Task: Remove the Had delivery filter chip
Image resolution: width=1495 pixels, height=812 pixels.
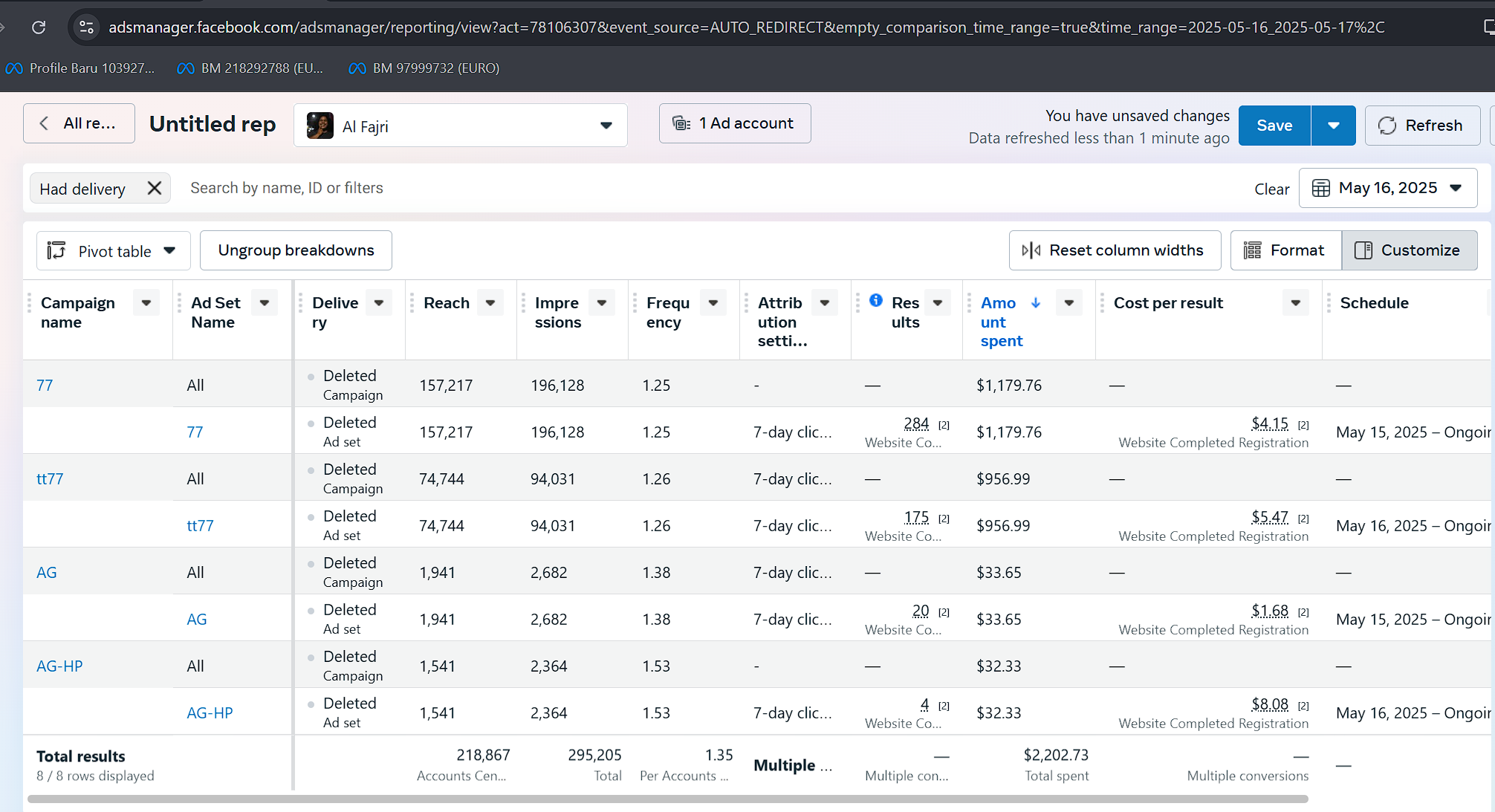Action: 154,188
